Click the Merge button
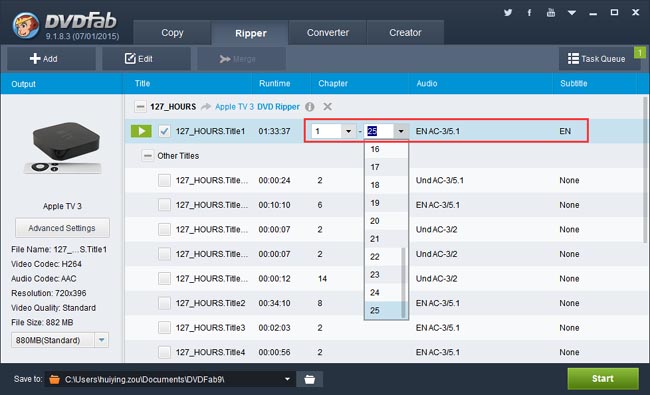The height and width of the screenshot is (395, 650). click(x=241, y=58)
